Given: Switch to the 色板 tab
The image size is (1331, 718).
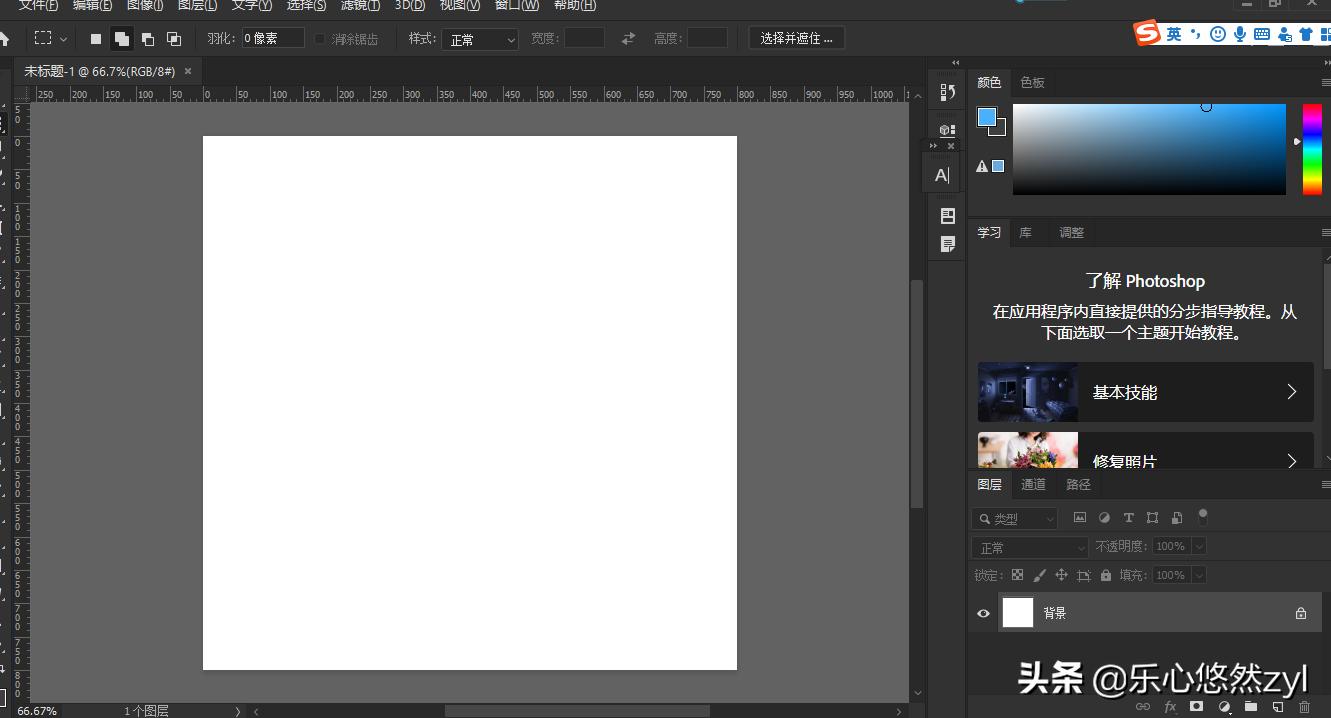Looking at the screenshot, I should tap(1032, 82).
